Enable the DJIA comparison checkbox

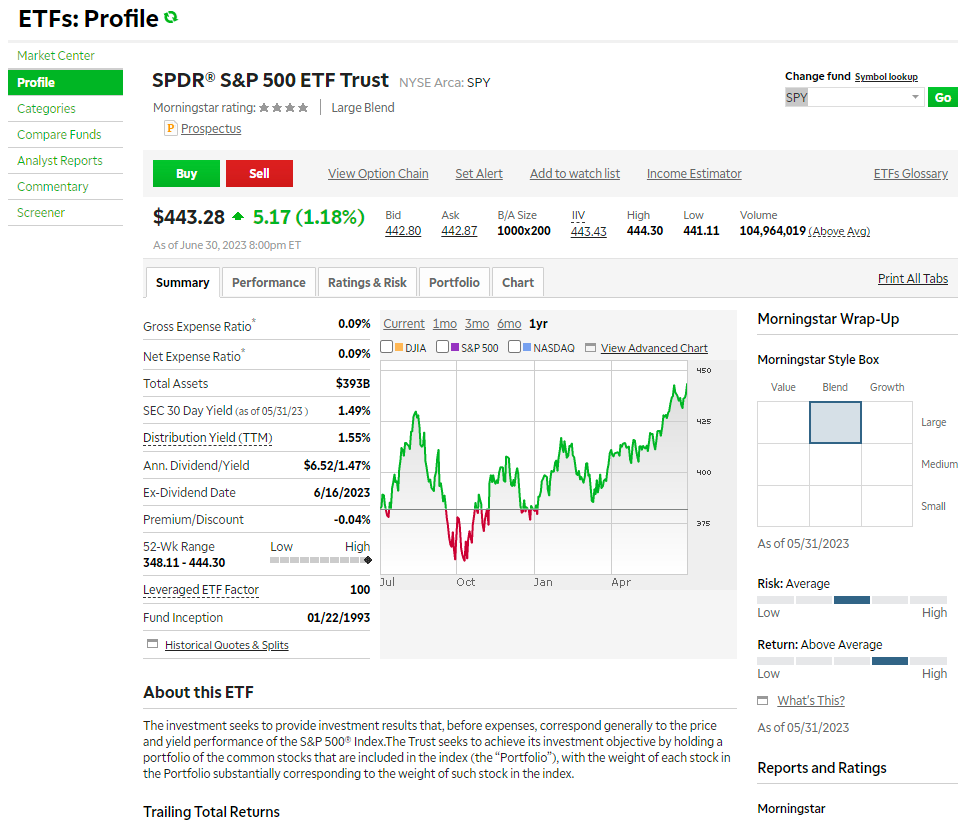[x=387, y=346]
